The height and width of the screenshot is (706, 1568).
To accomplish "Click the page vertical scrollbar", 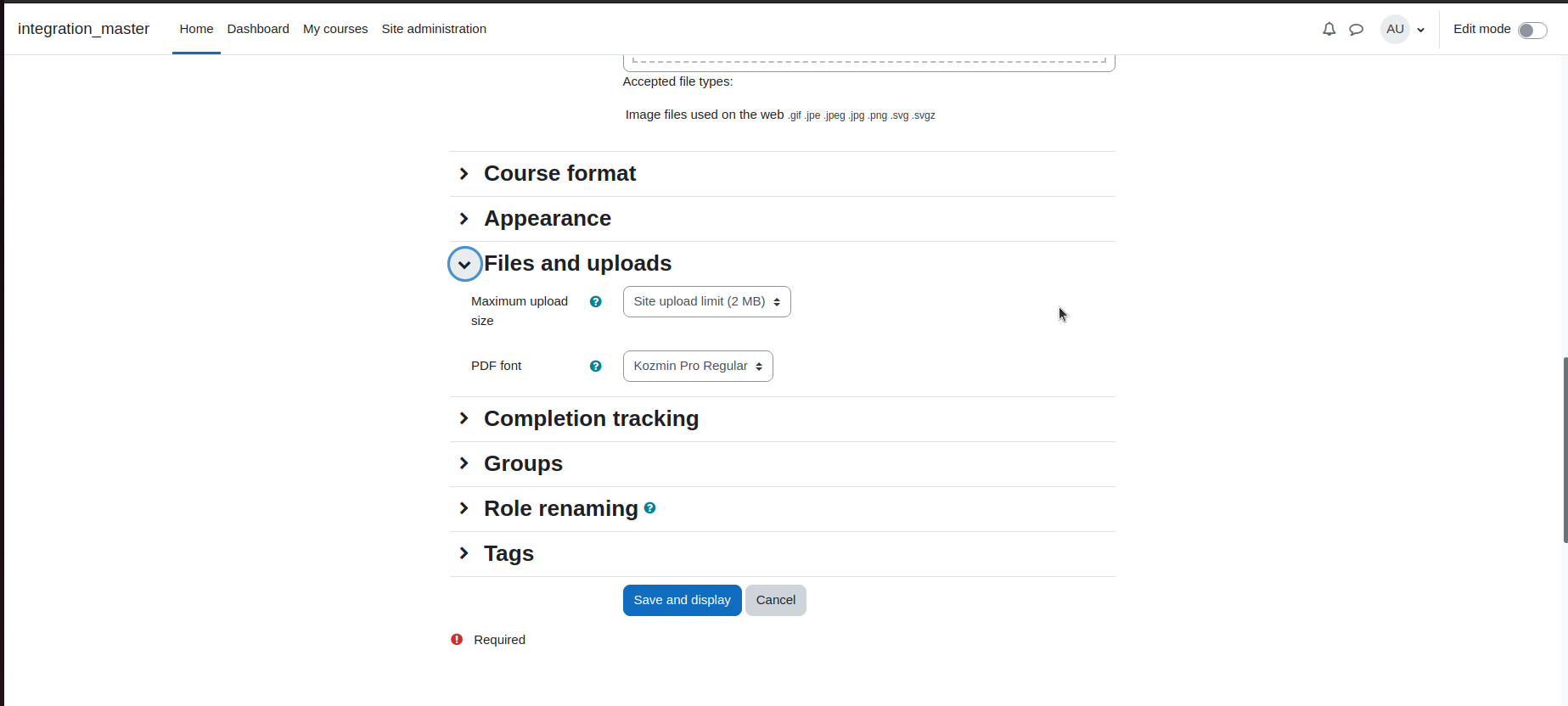I will pyautogui.click(x=1565, y=450).
